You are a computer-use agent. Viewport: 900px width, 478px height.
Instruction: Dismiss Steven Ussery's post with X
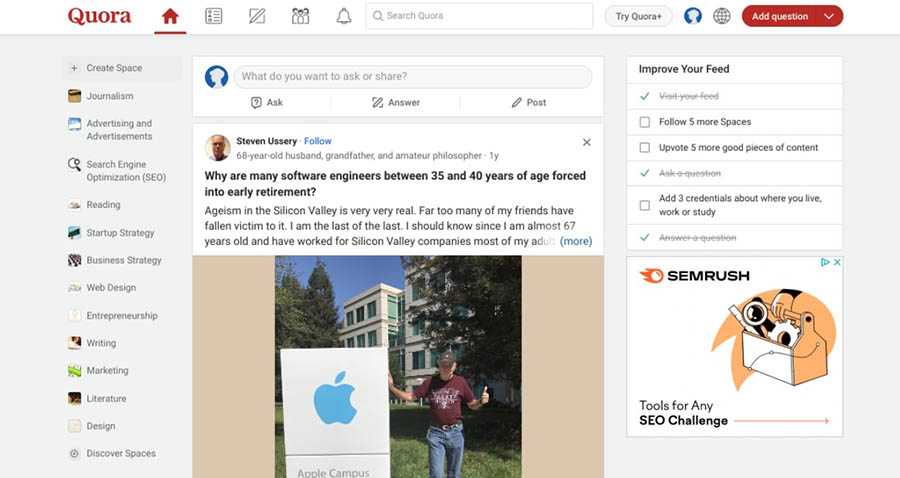(587, 142)
